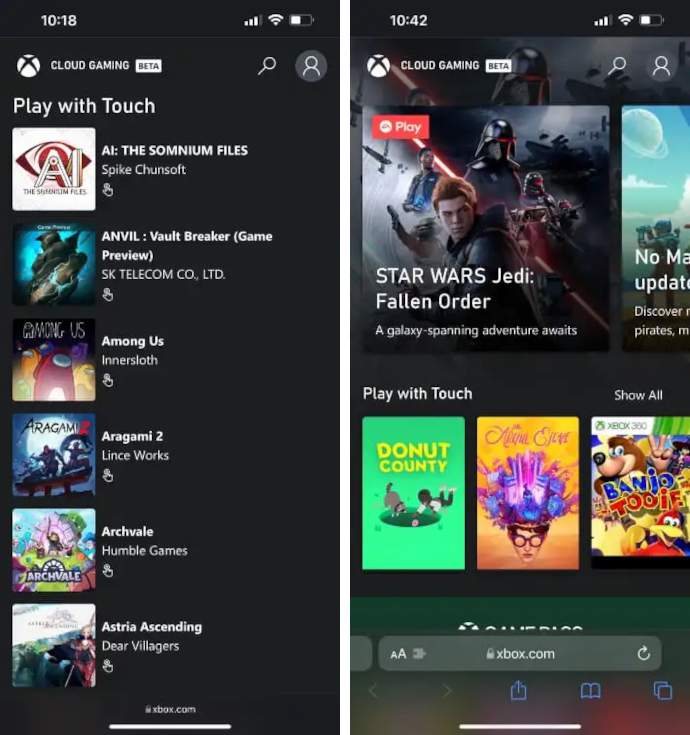
Task: Tap the Xbox logo in the right phone
Action: [x=378, y=66]
